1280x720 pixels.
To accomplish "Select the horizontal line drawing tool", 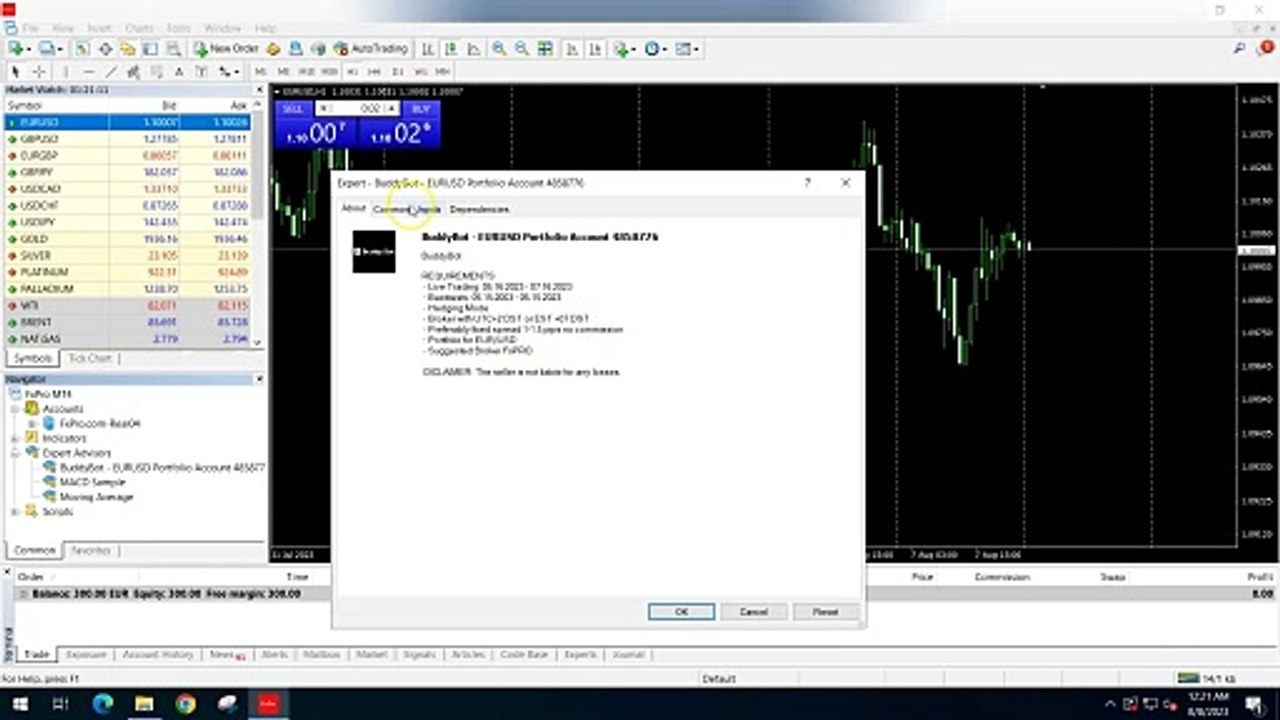I will [x=88, y=72].
